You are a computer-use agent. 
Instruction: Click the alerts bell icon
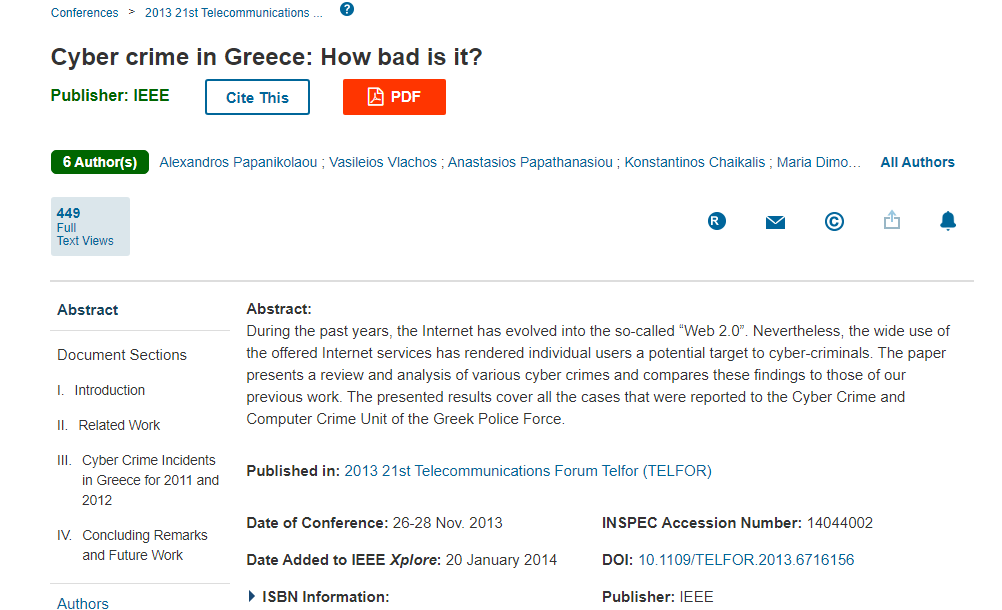pos(948,221)
